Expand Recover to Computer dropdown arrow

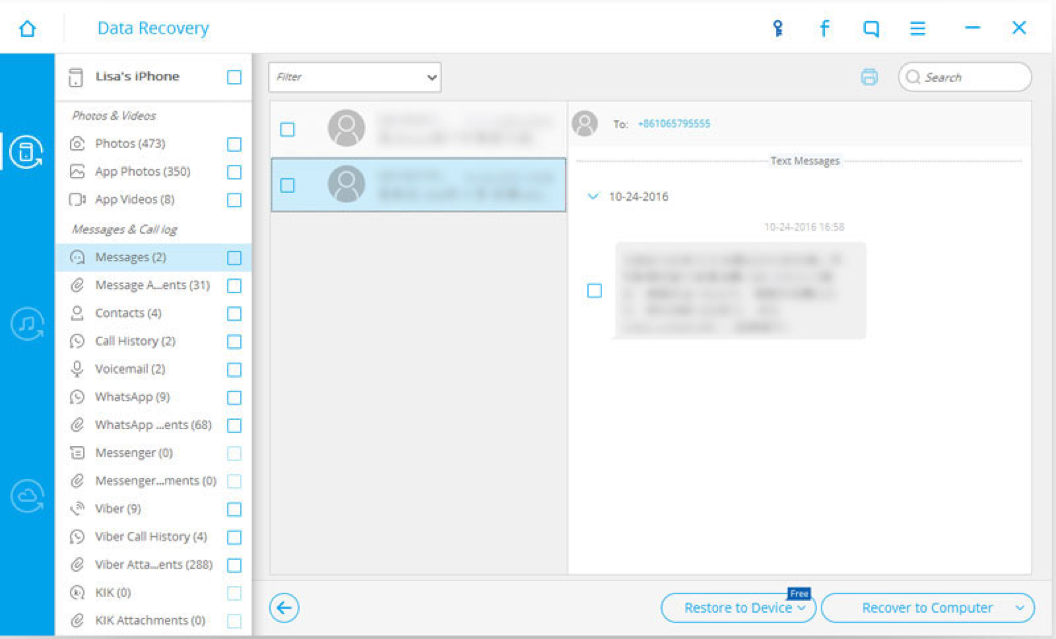tap(1020, 608)
